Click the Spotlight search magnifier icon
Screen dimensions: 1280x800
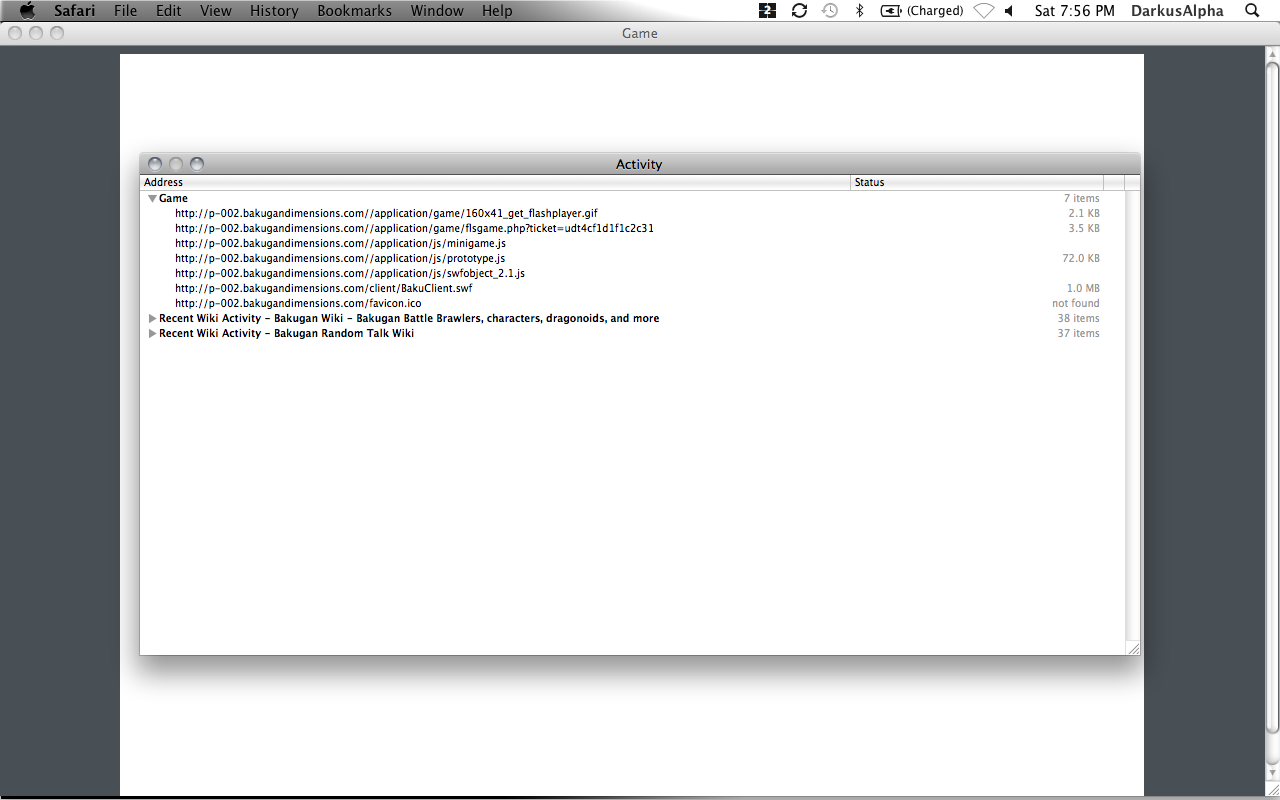click(x=1252, y=11)
